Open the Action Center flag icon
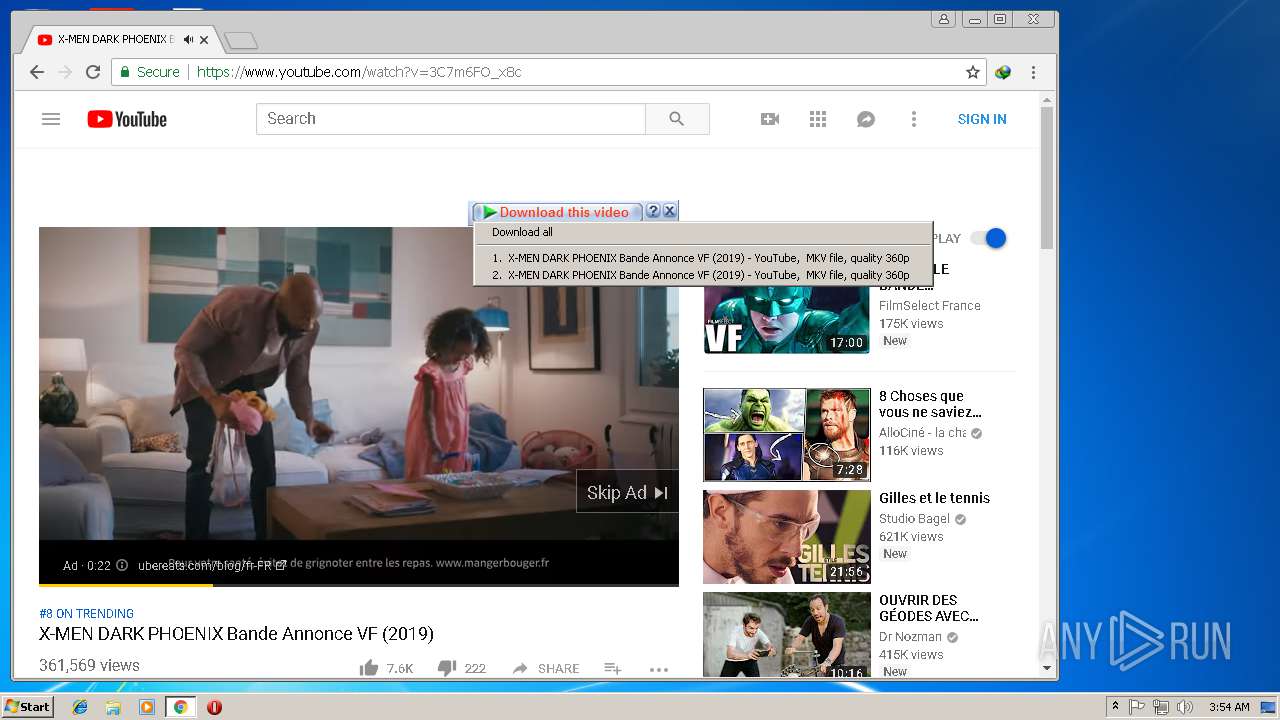This screenshot has height=720, width=1280. [1137, 707]
